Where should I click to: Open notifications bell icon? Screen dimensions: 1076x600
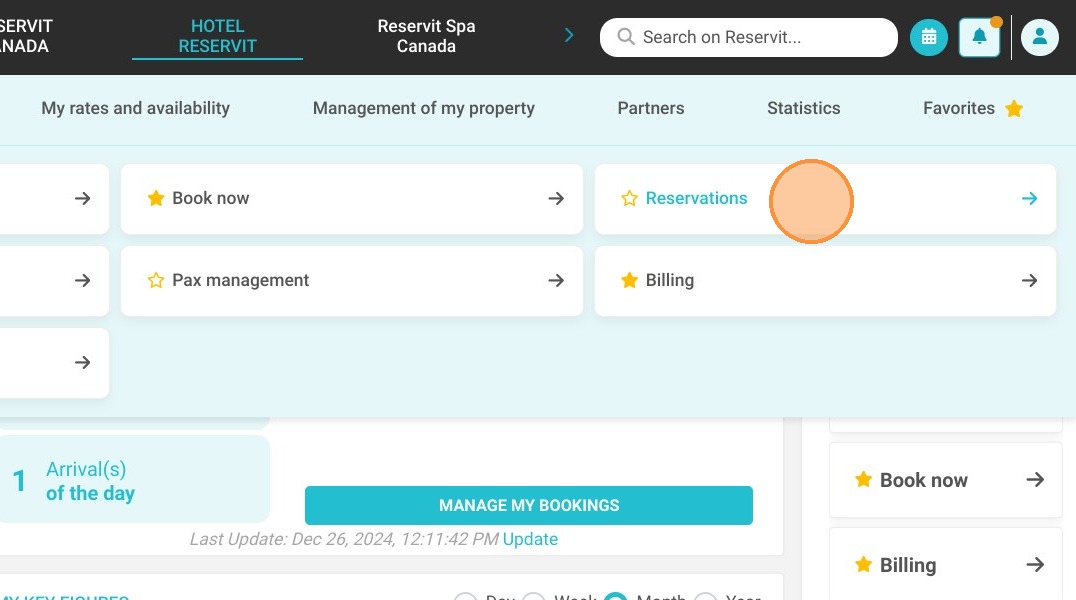(x=979, y=37)
